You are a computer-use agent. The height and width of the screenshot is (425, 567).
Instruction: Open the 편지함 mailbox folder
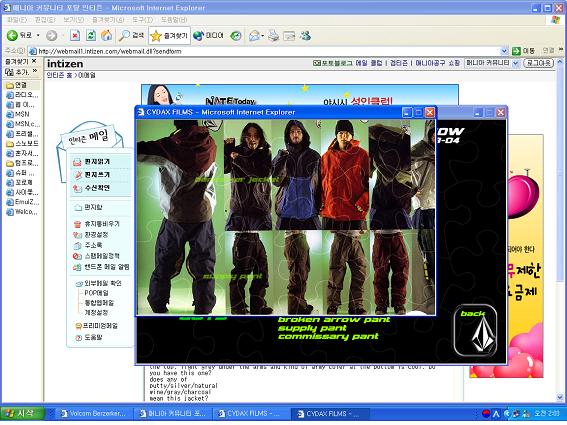click(89, 207)
